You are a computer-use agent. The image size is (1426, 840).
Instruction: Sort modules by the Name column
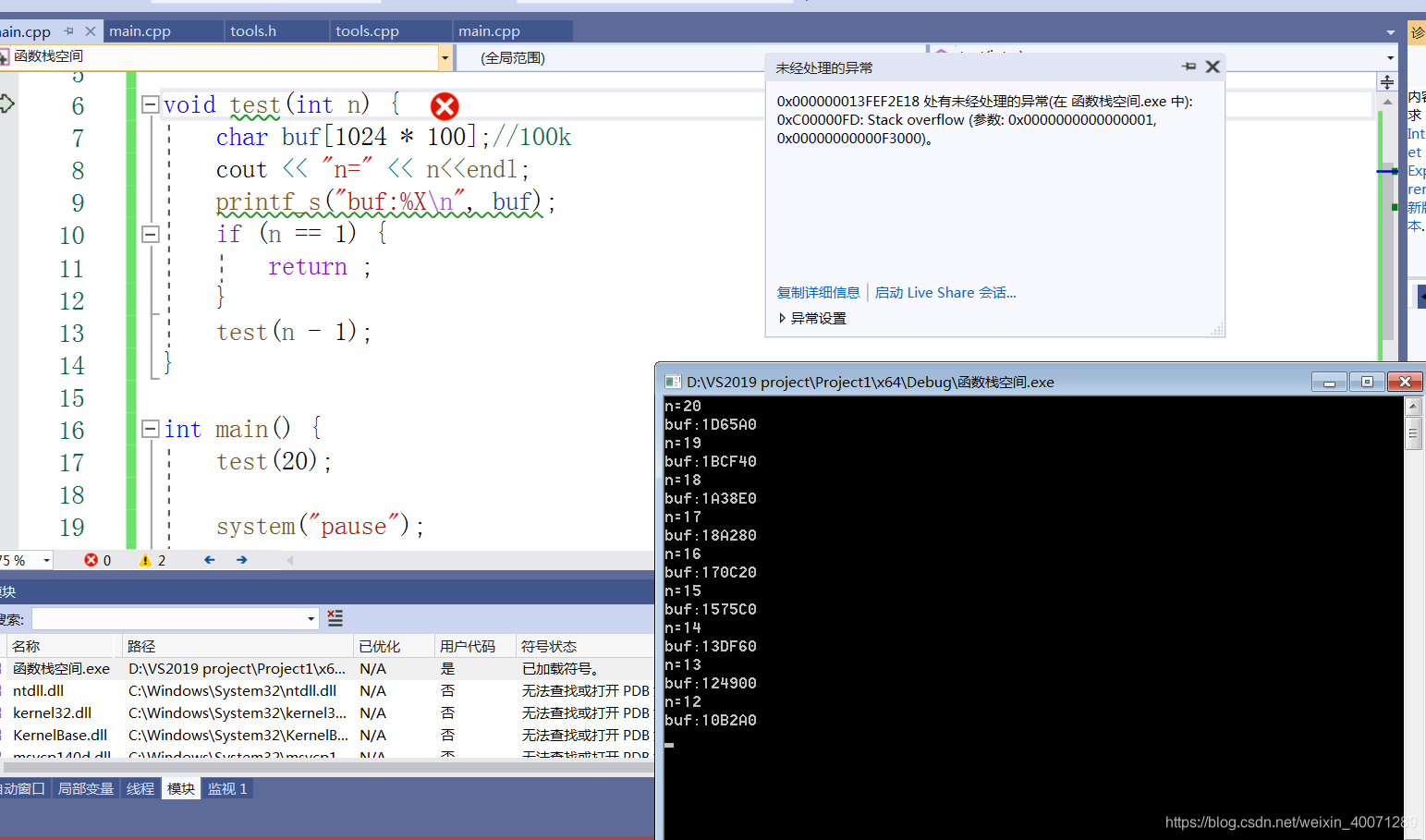pos(61,646)
